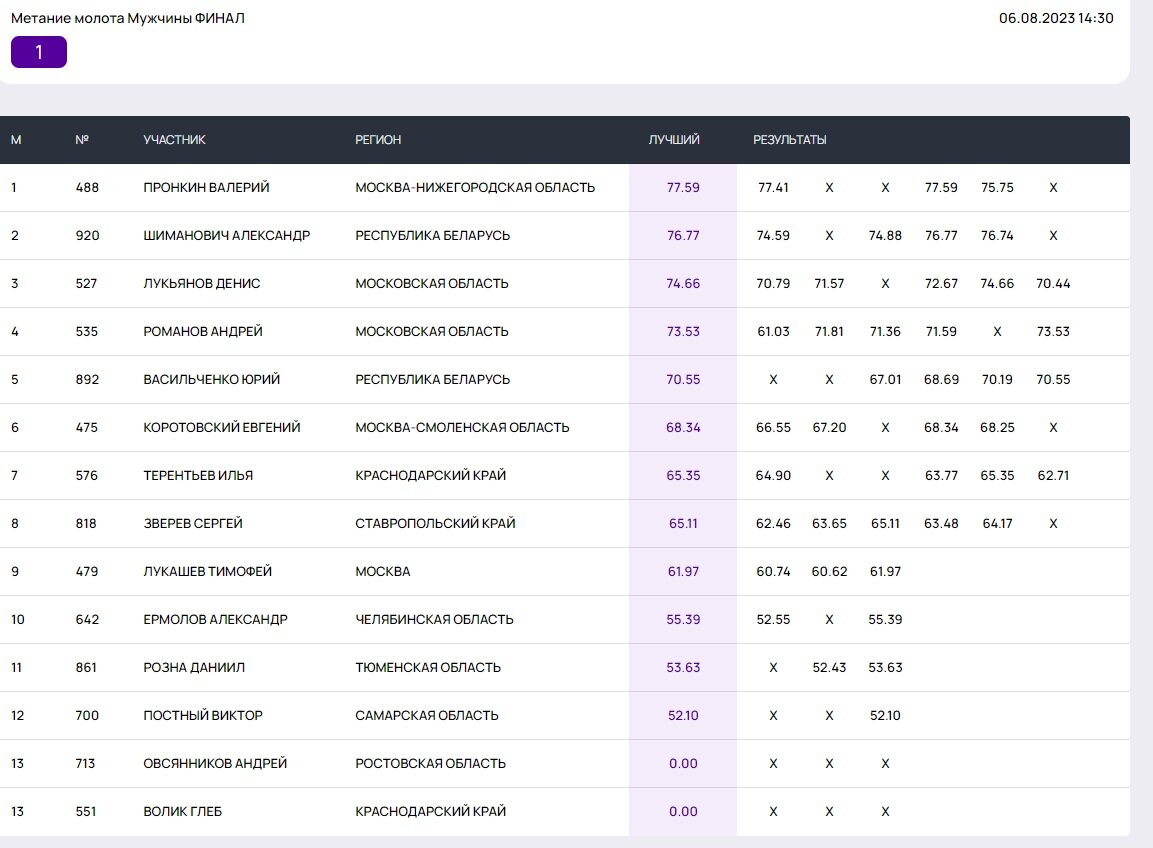Viewport: 1153px width, 848px height.
Task: Click region РОСТОВСКАЯ ОБЛАСТЬ
Action: [430, 763]
